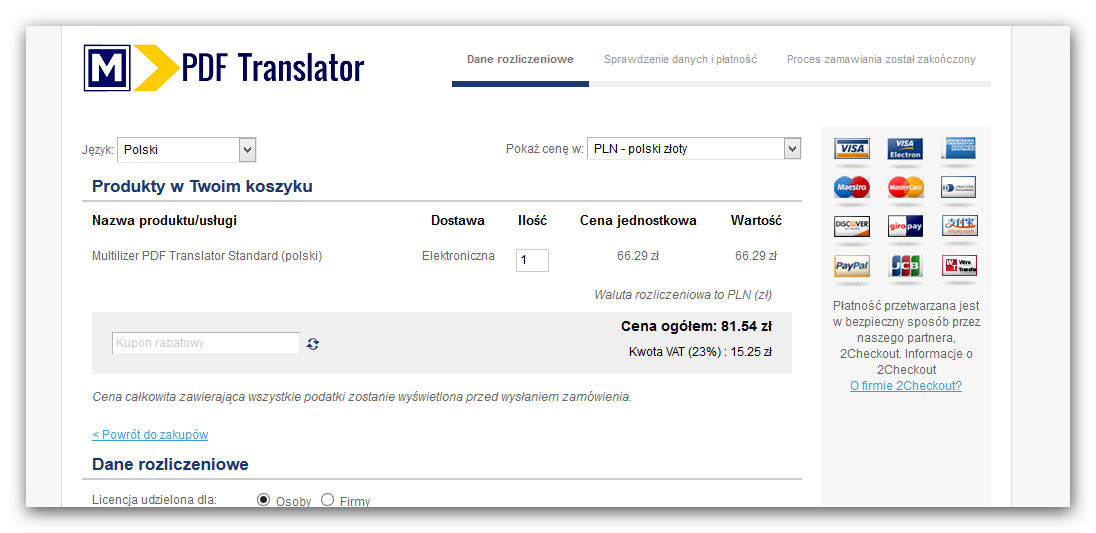Click product name Multilizer PDF Translator Standard
The height and width of the screenshot is (533, 1096).
pyautogui.click(x=207, y=256)
